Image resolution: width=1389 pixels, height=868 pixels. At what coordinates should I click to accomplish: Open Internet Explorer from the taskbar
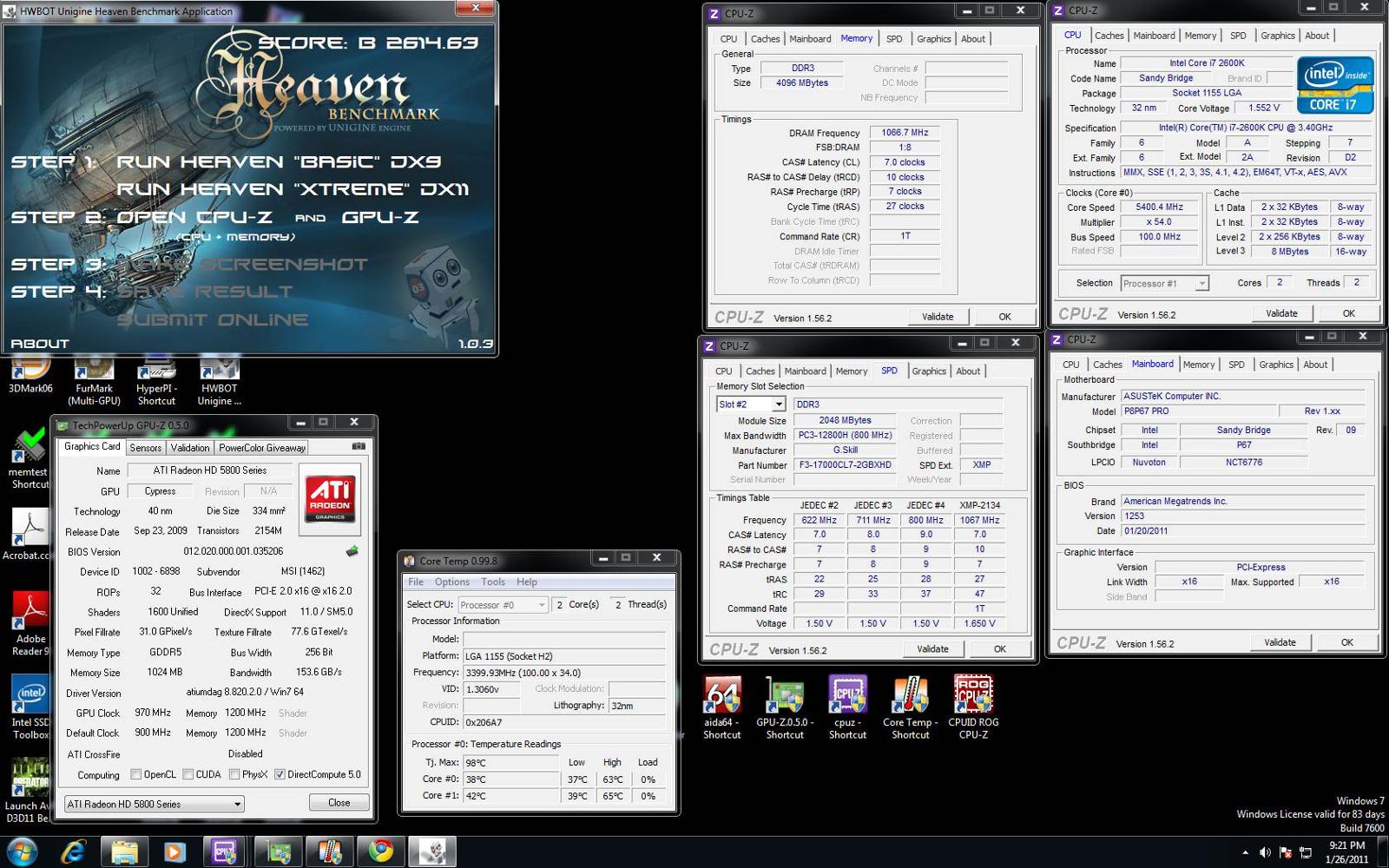coord(73,852)
